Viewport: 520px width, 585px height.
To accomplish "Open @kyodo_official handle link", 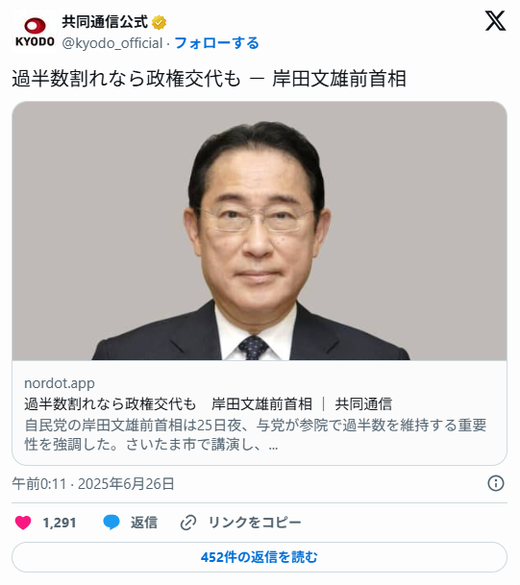I will click(112, 43).
